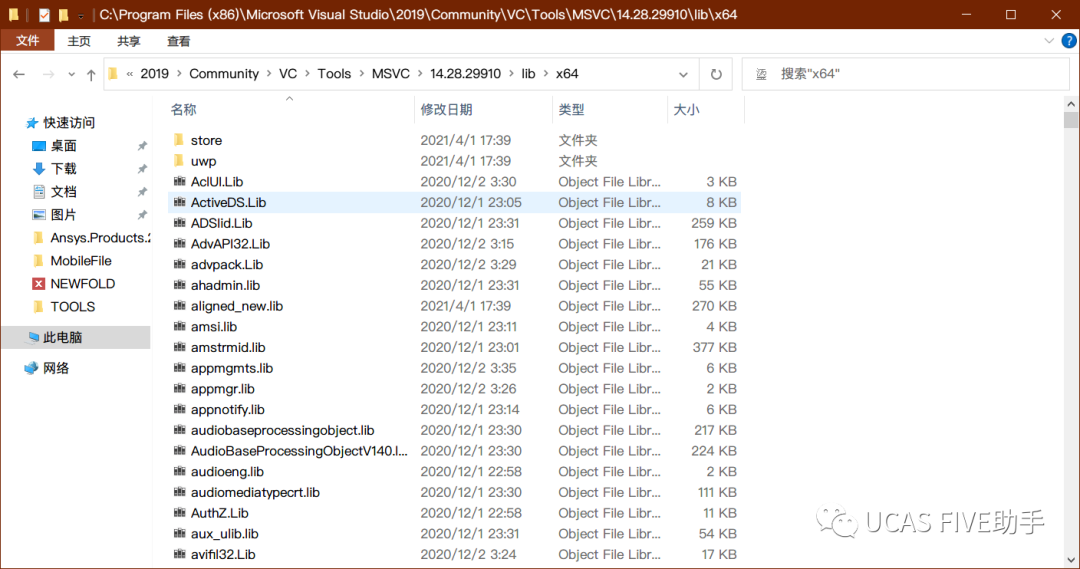Image resolution: width=1080 pixels, height=569 pixels.
Task: Click the 2019 breadcrumb segment
Action: tap(154, 74)
